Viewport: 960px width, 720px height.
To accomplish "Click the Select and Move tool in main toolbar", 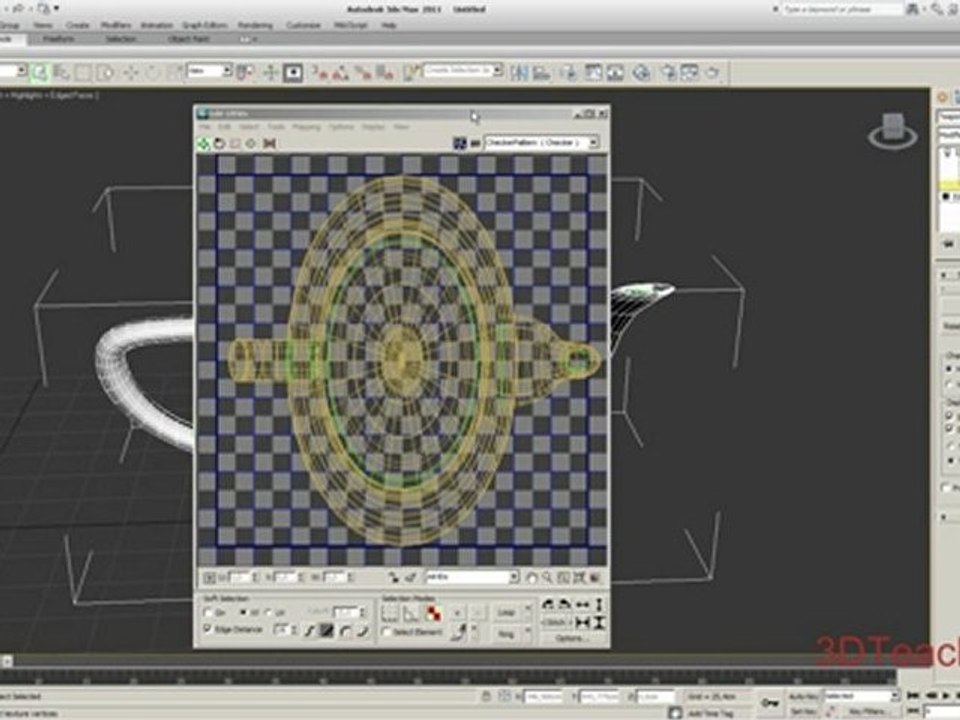I will click(130, 73).
